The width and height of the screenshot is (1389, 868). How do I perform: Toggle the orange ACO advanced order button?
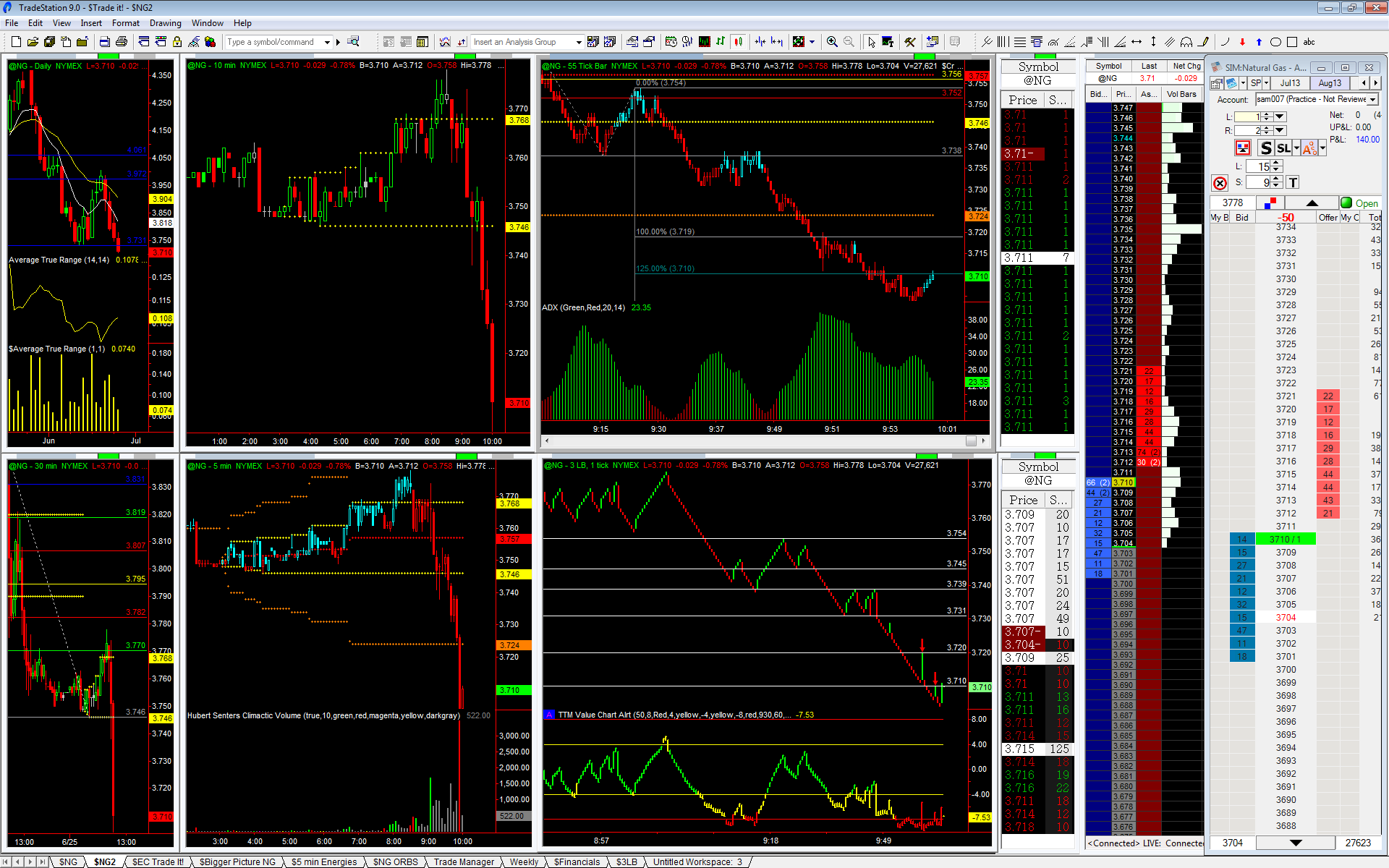pos(1309,148)
